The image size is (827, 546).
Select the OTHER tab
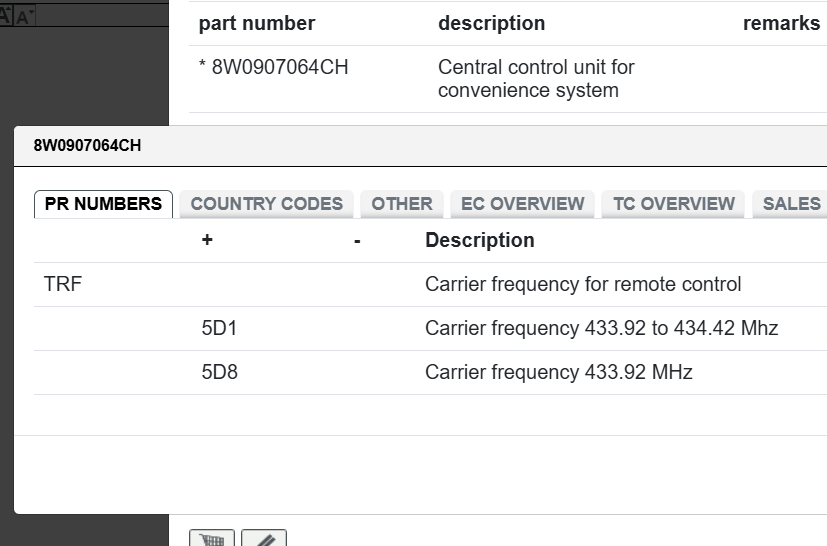[x=402, y=204]
